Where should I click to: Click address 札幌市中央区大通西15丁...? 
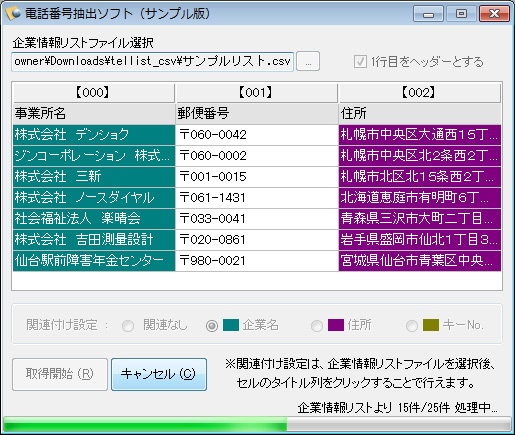[x=420, y=135]
